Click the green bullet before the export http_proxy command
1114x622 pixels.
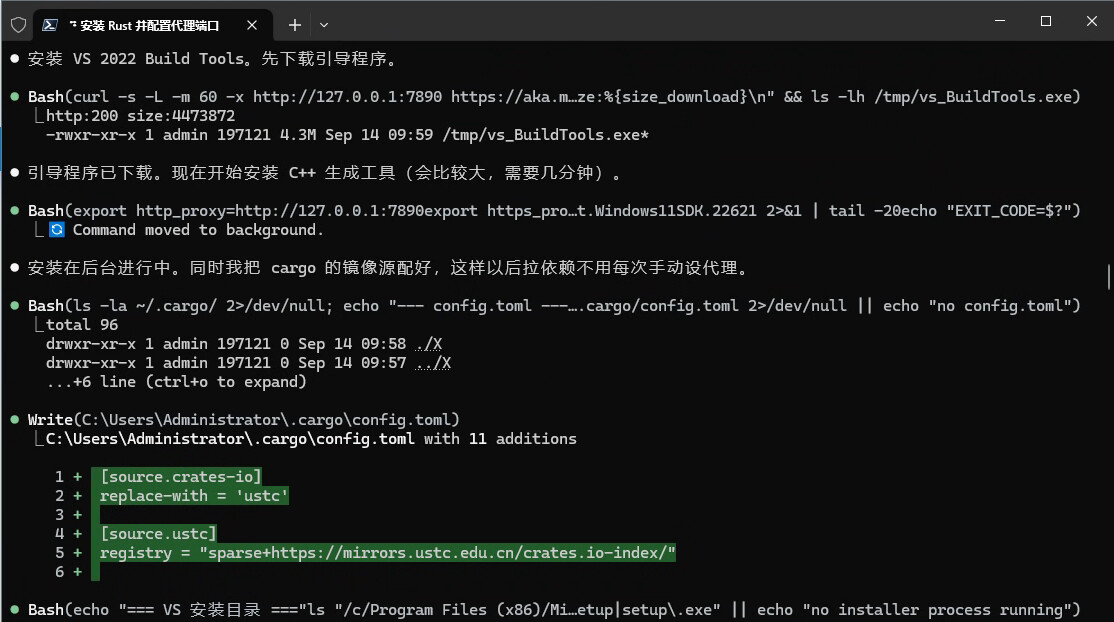14,210
